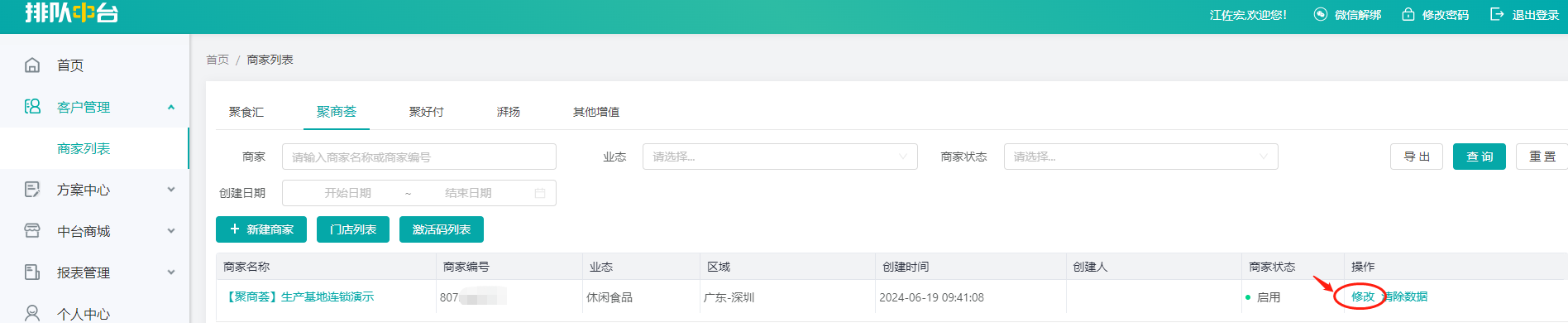Image resolution: width=1568 pixels, height=323 pixels.
Task: Click 清除数据 link in the row
Action: pyautogui.click(x=1405, y=296)
